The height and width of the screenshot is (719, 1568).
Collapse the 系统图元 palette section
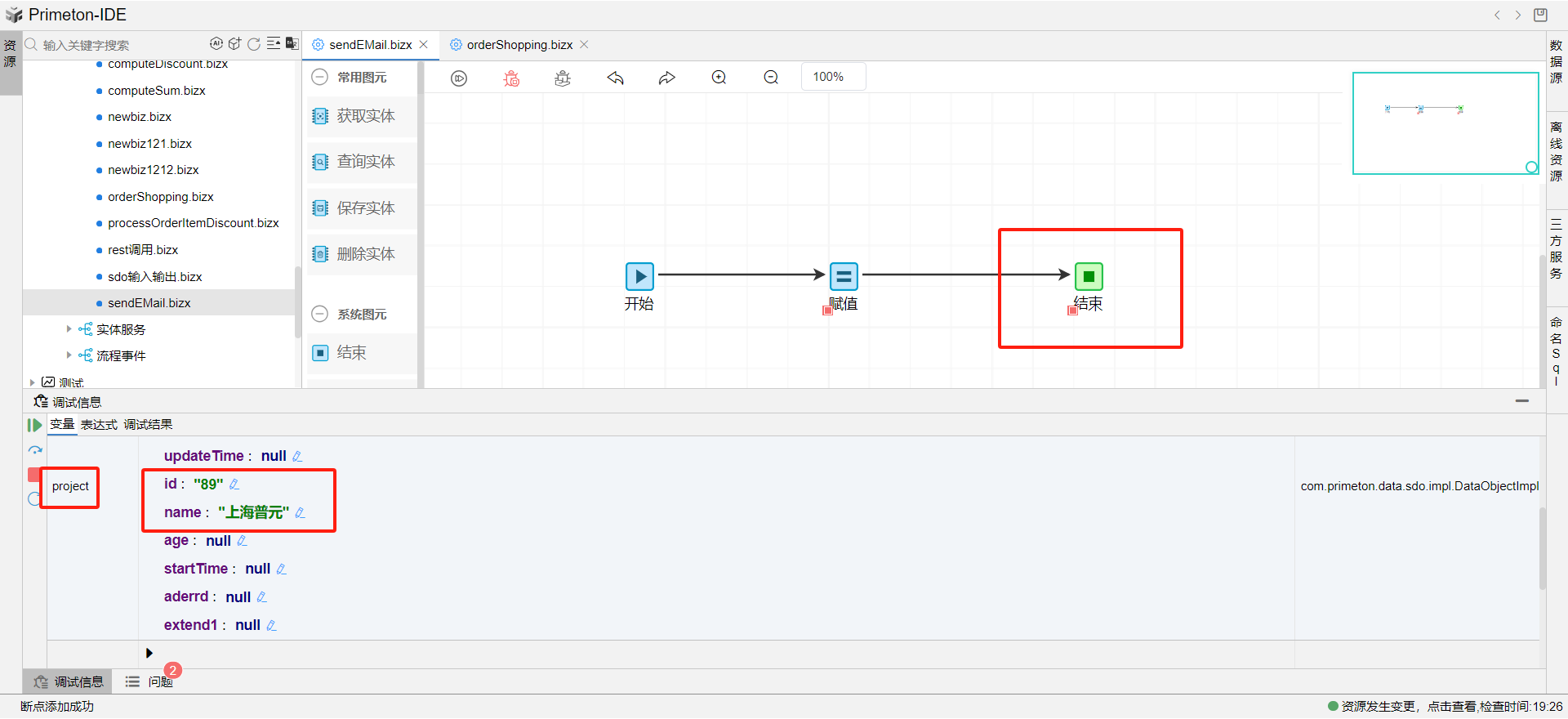tap(320, 314)
